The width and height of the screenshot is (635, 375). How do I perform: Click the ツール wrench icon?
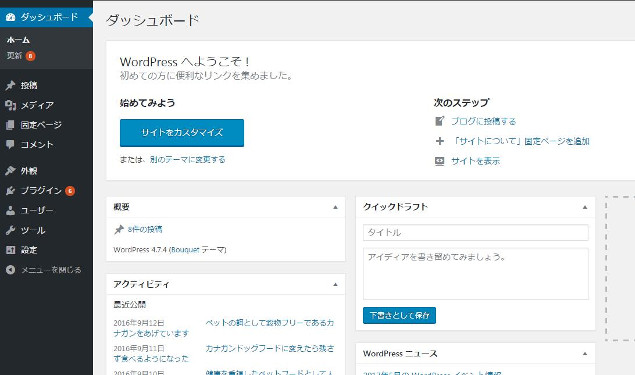(x=11, y=230)
